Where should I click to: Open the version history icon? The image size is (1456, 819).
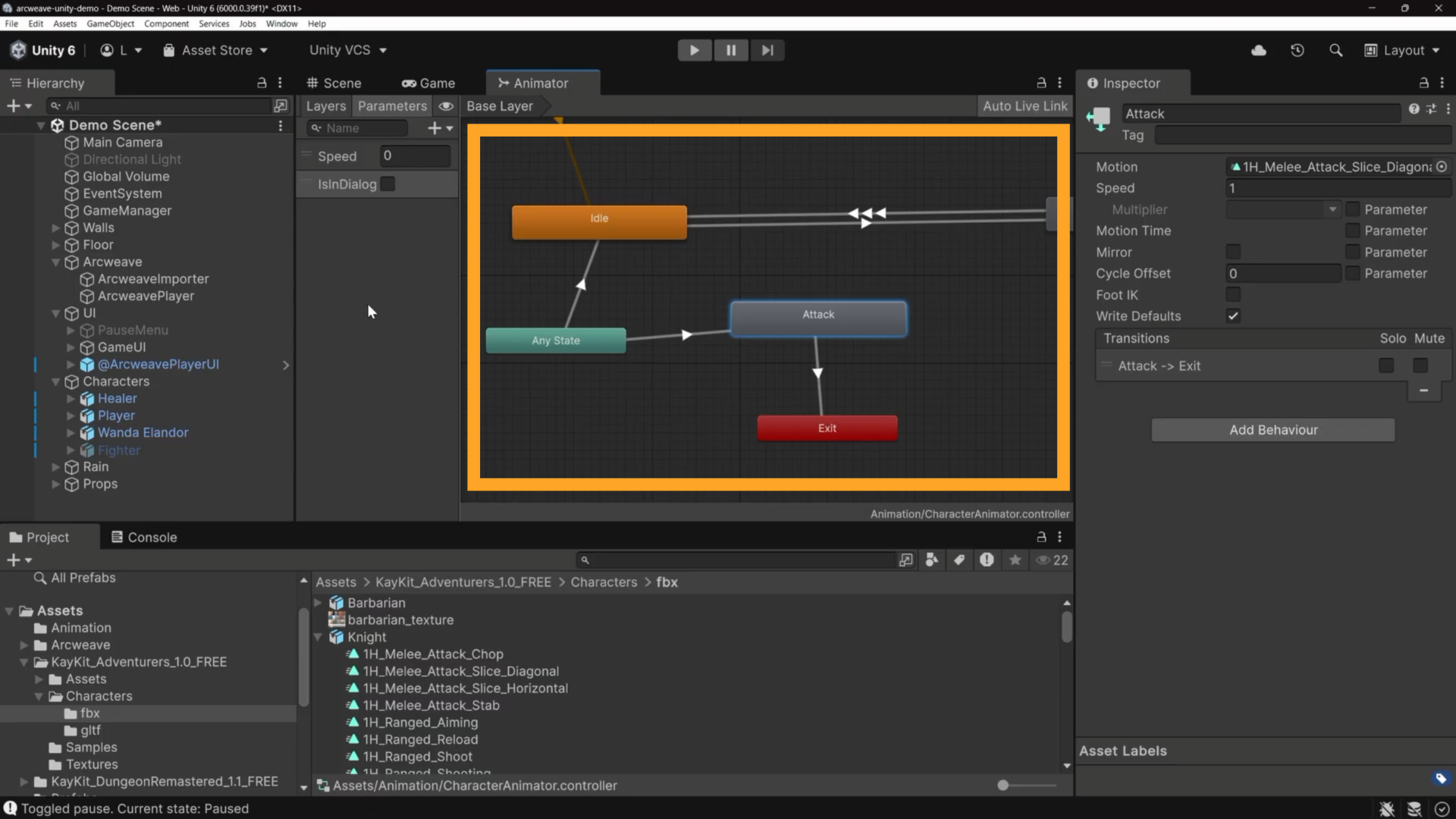tap(1298, 50)
